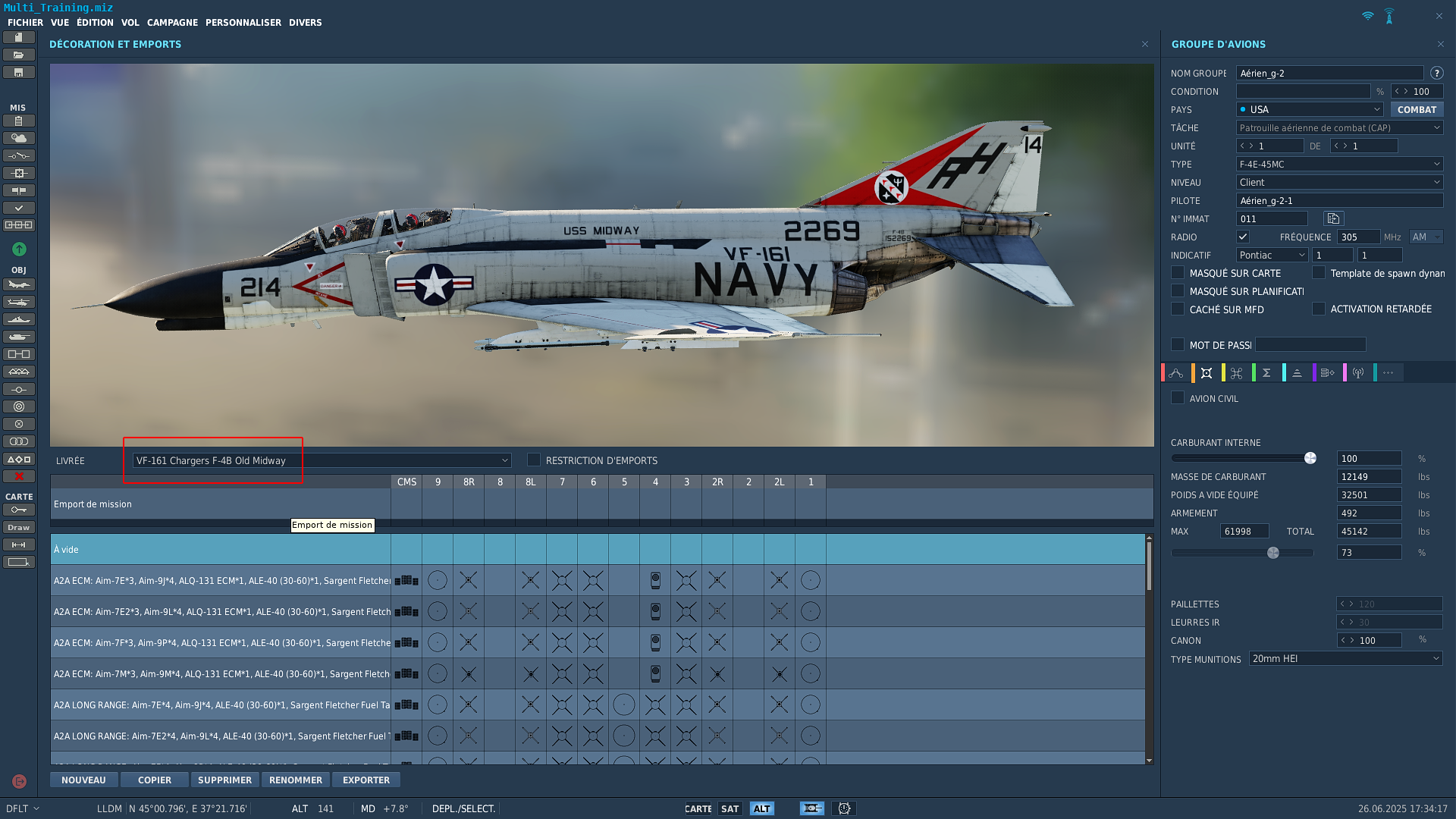1456x819 pixels.
Task: Open the PERSONNALISER menu
Action: point(243,23)
